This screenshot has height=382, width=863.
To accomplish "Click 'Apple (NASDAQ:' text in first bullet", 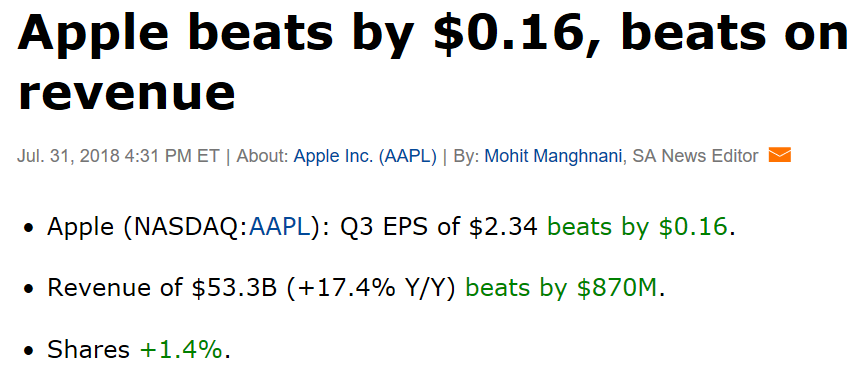I will (148, 227).
